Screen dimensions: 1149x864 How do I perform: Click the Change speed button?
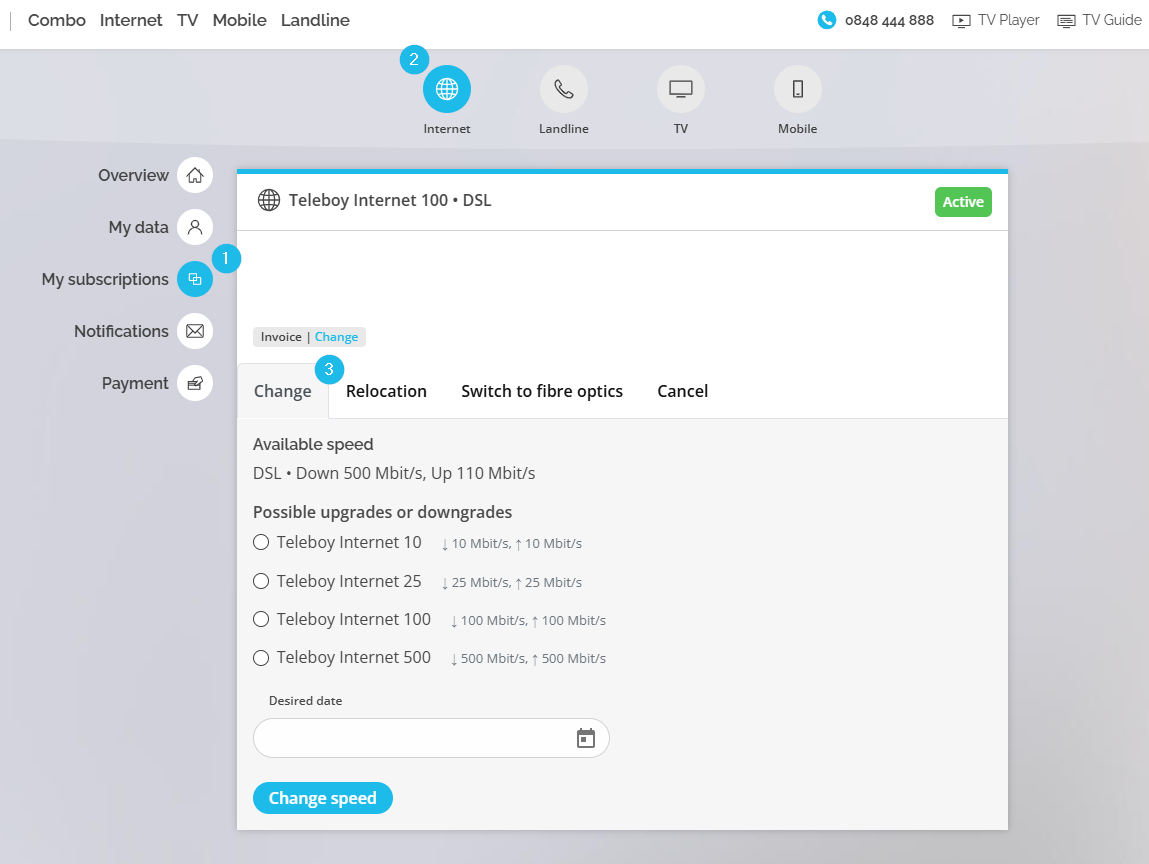[x=322, y=798]
